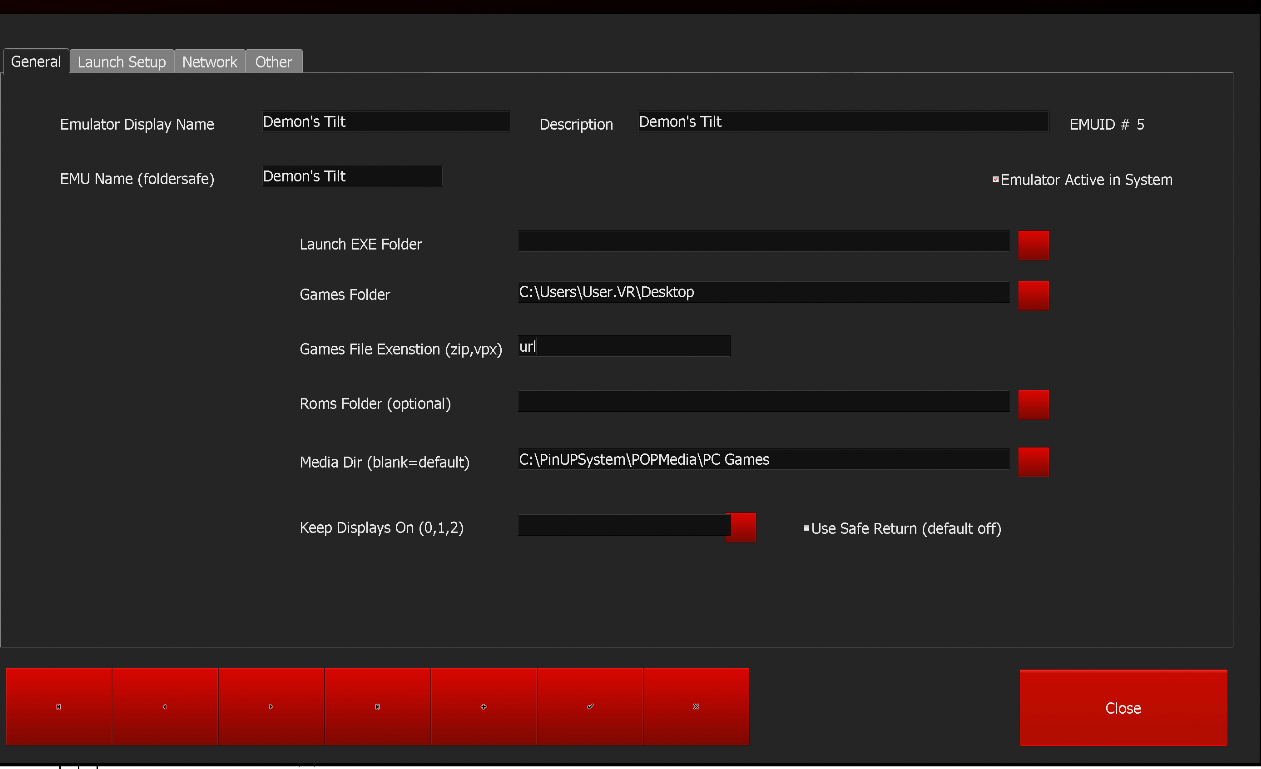Click the Games File Extension field
The image size is (1261, 769).
point(624,347)
